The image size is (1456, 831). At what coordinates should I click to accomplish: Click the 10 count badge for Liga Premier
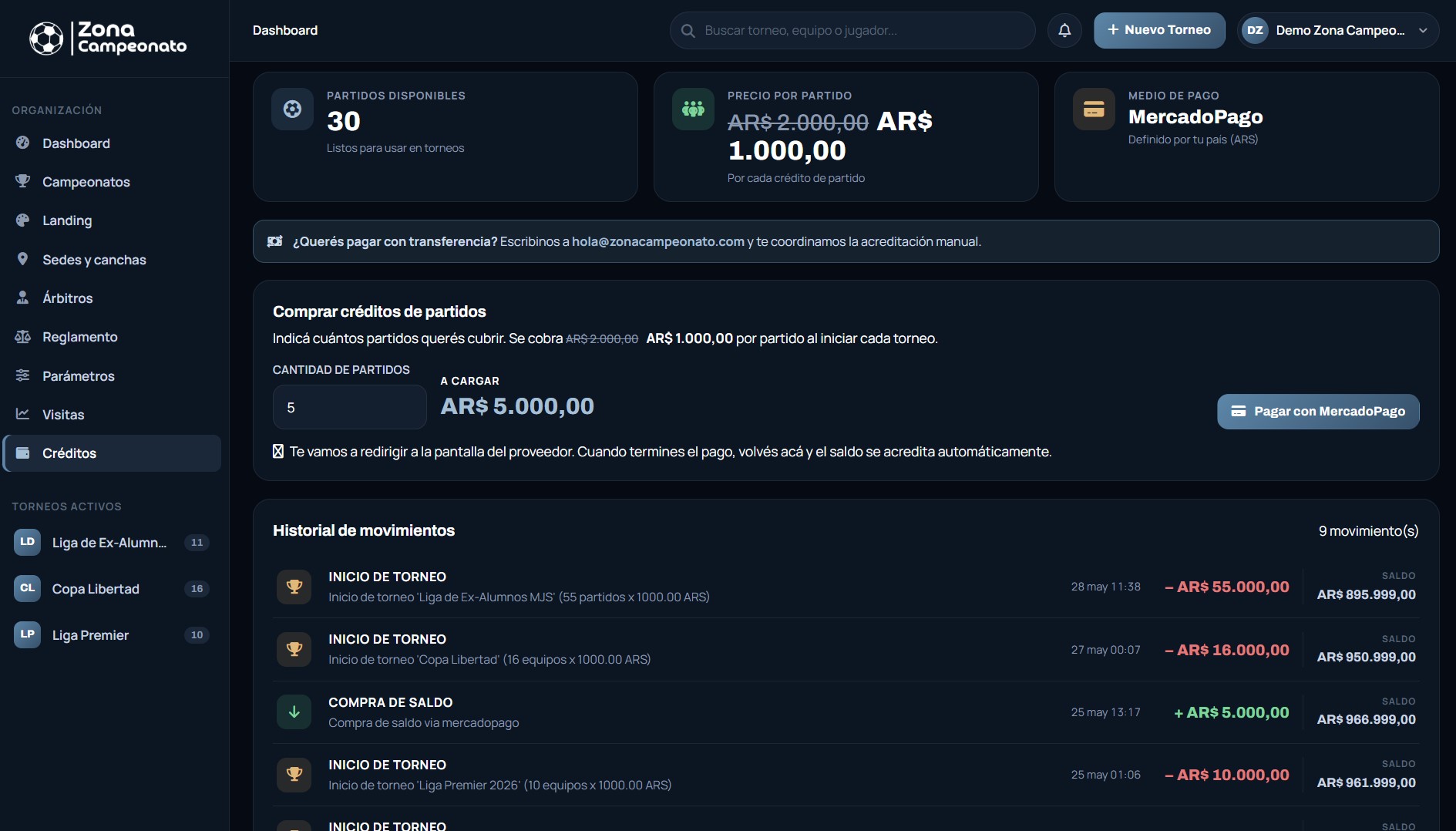click(197, 635)
